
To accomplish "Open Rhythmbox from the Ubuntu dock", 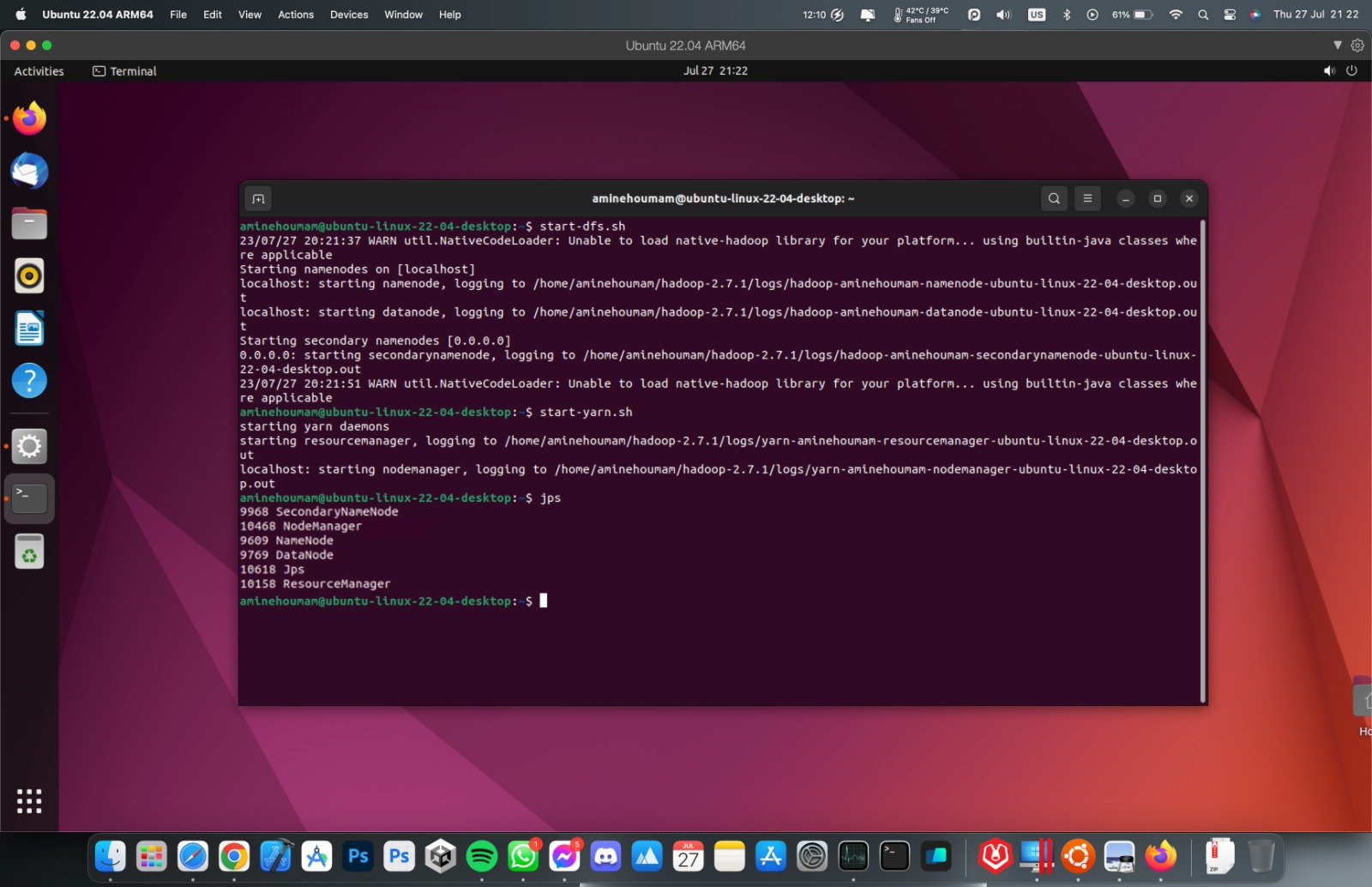I will [x=29, y=275].
